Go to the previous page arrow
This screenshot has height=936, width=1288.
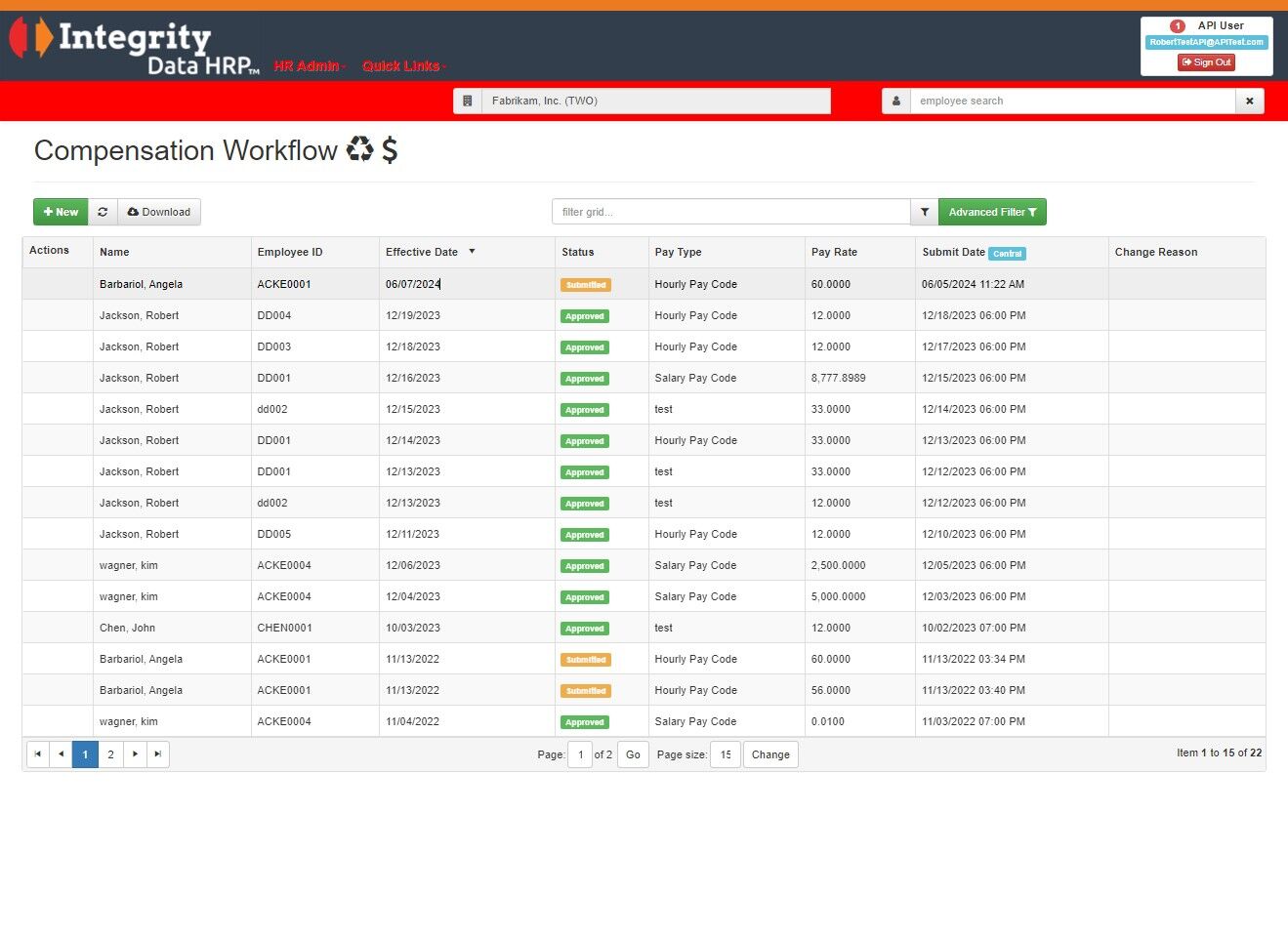61,754
